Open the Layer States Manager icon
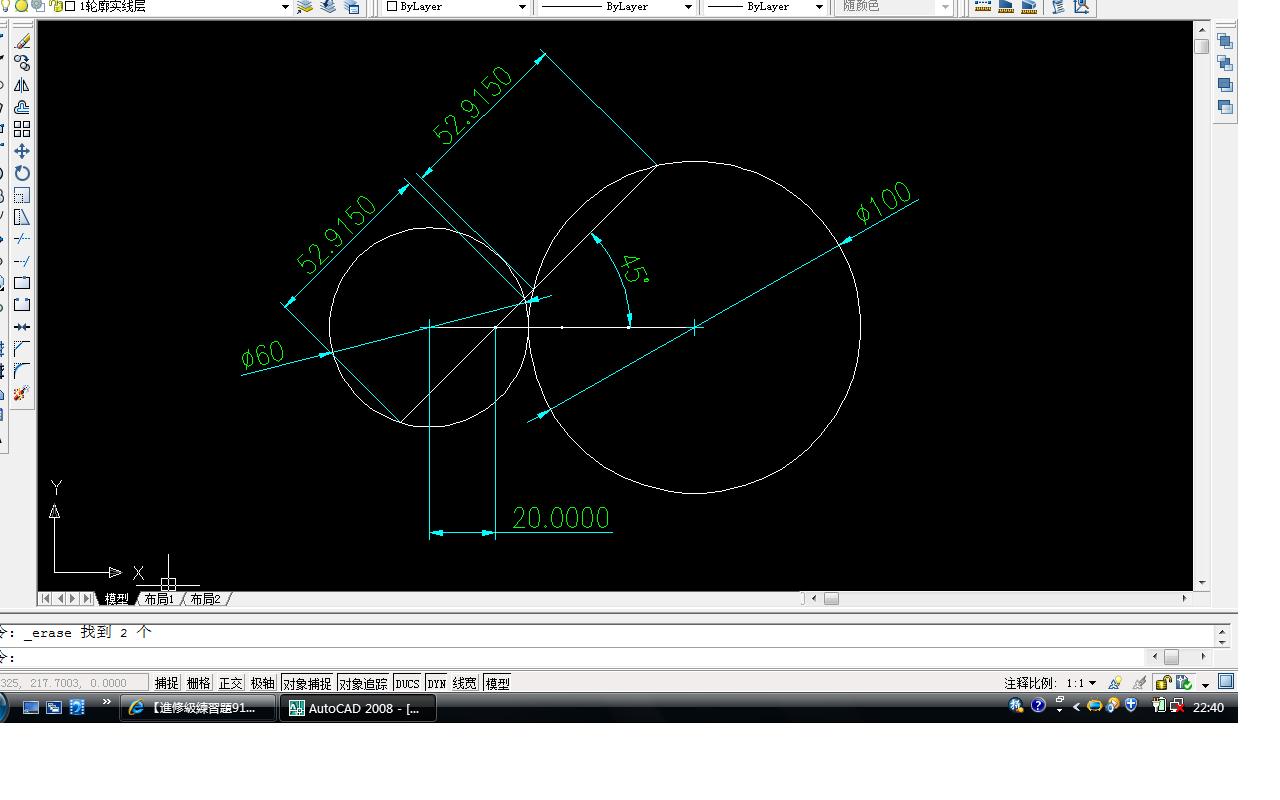This screenshot has height=800, width=1280. click(x=352, y=7)
